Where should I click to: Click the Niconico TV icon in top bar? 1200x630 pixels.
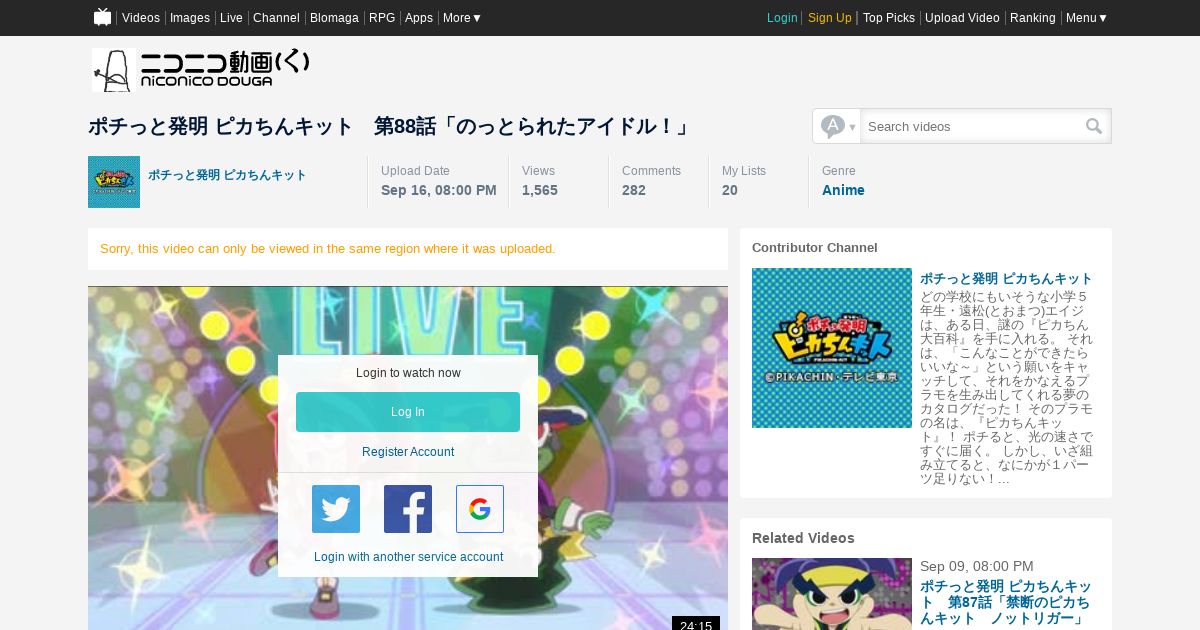tap(102, 17)
